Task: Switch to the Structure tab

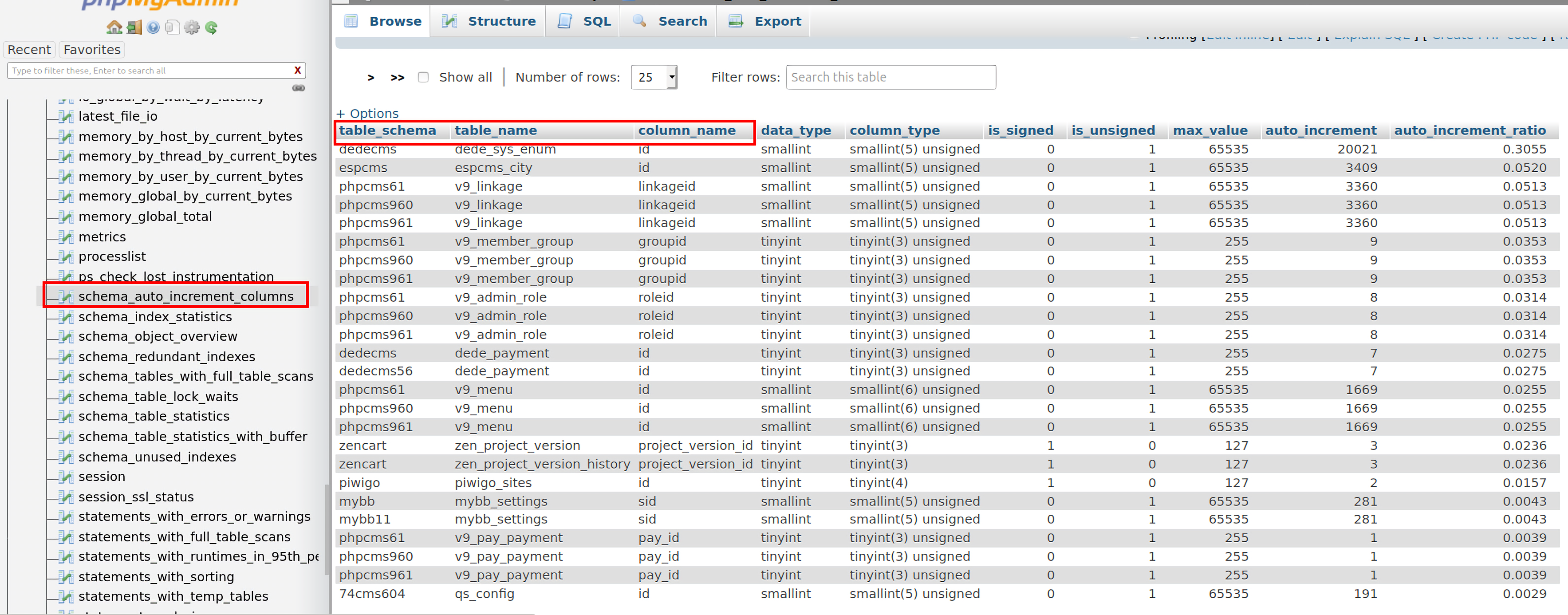Action: coord(488,21)
